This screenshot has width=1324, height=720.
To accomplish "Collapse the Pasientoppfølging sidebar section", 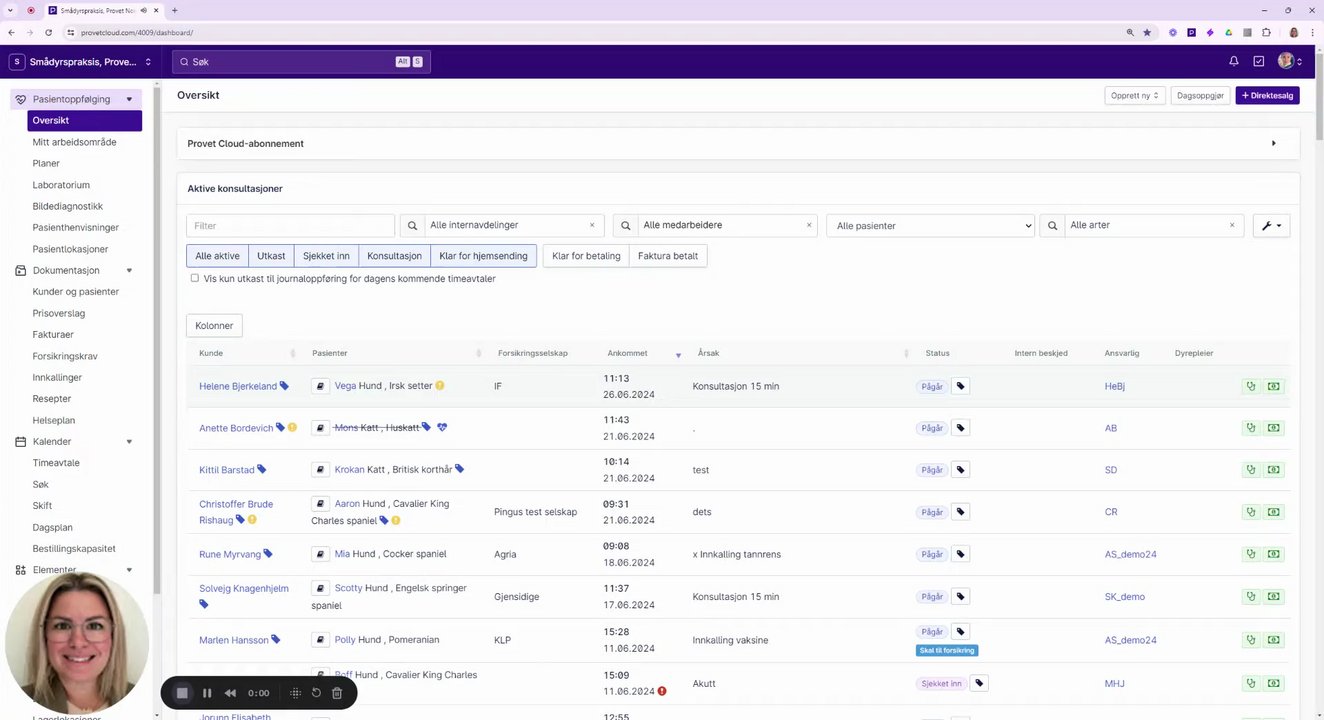I will (129, 99).
